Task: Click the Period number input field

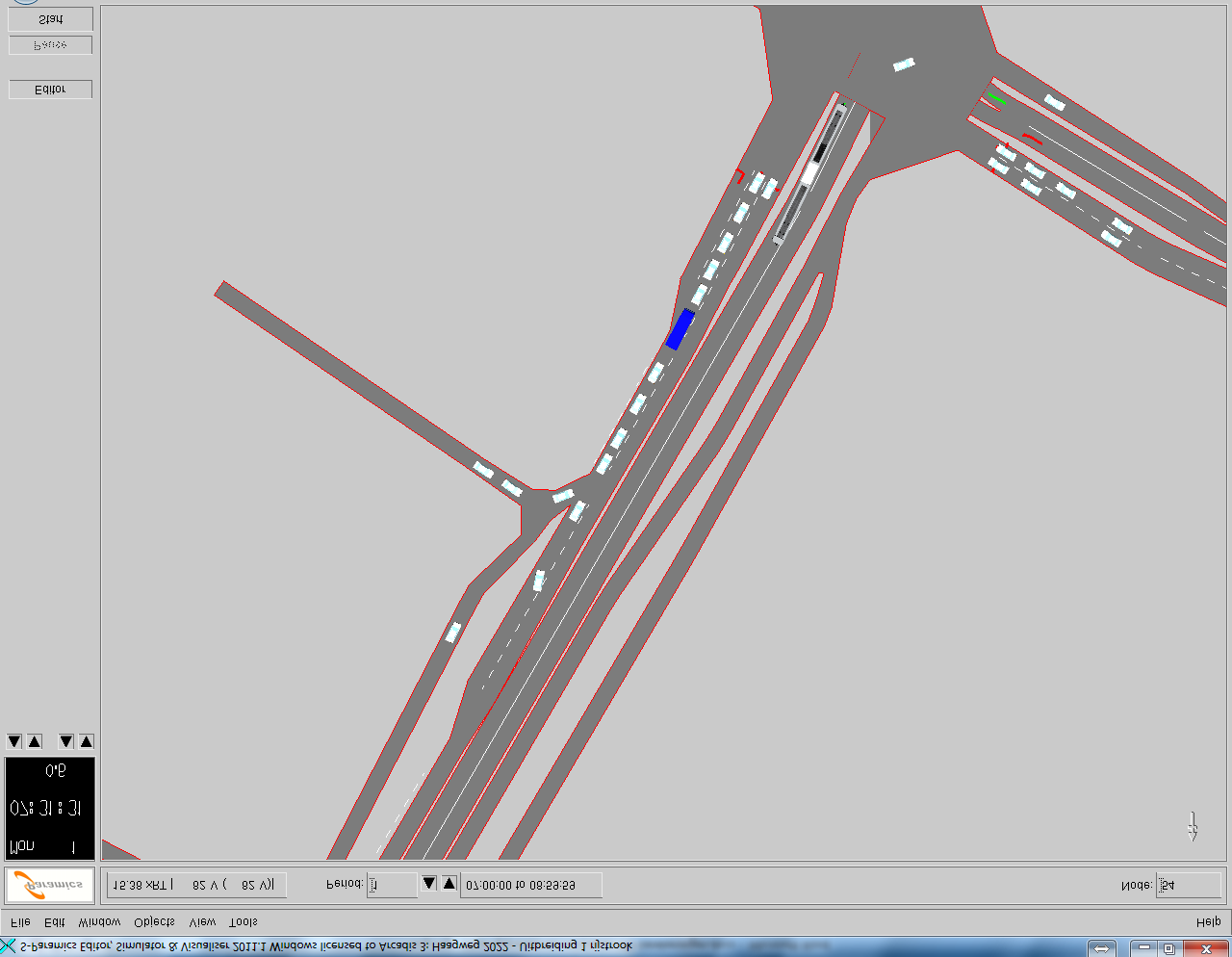Action: point(392,885)
